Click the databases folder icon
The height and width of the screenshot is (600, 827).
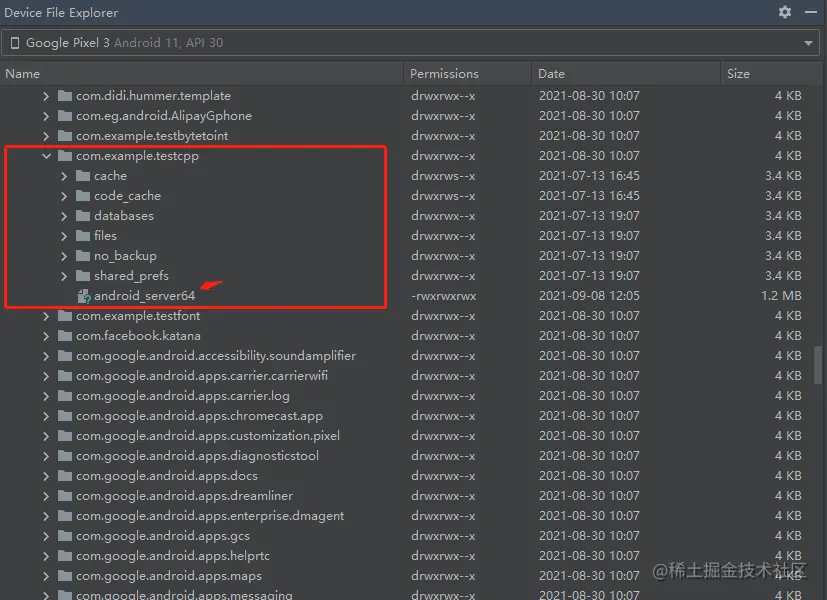click(83, 216)
